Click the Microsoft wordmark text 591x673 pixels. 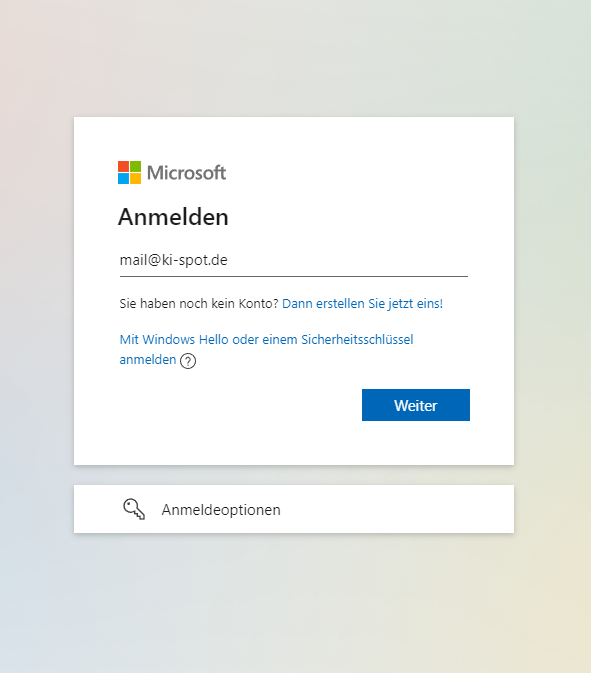[x=186, y=173]
